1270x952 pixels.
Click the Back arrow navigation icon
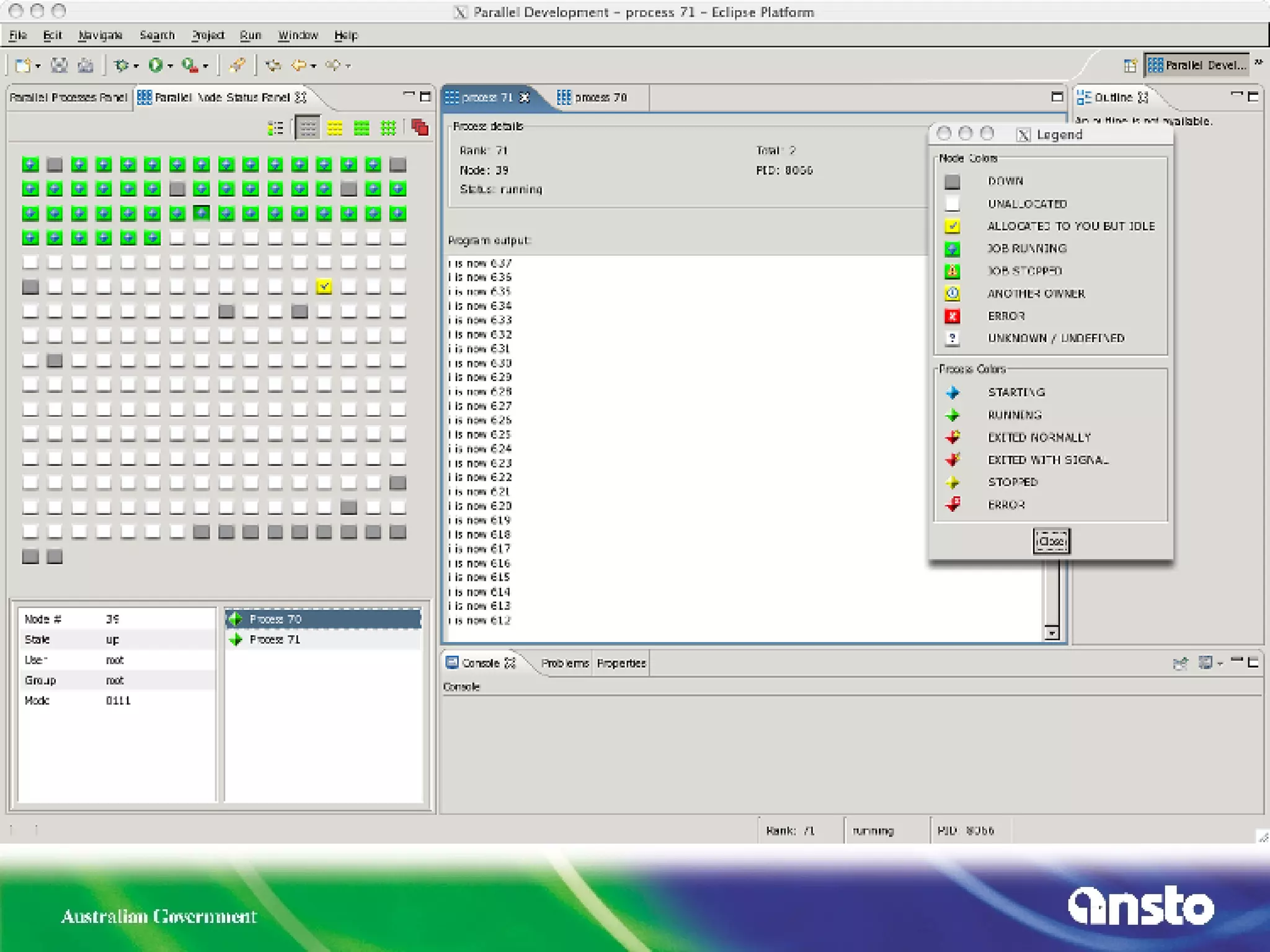point(300,65)
